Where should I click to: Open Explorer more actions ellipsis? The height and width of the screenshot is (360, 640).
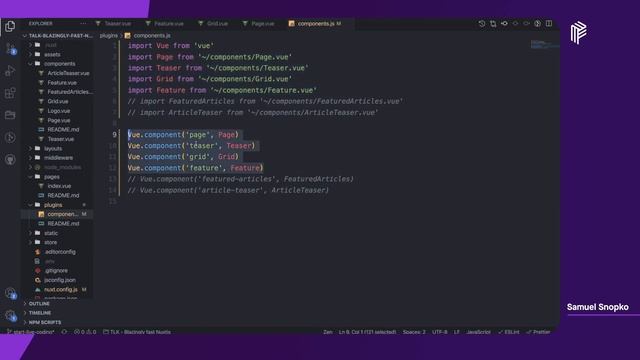(83, 24)
